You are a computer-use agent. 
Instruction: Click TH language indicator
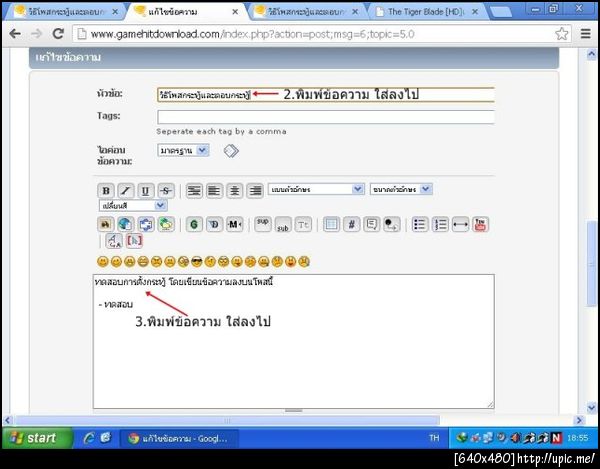click(434, 438)
